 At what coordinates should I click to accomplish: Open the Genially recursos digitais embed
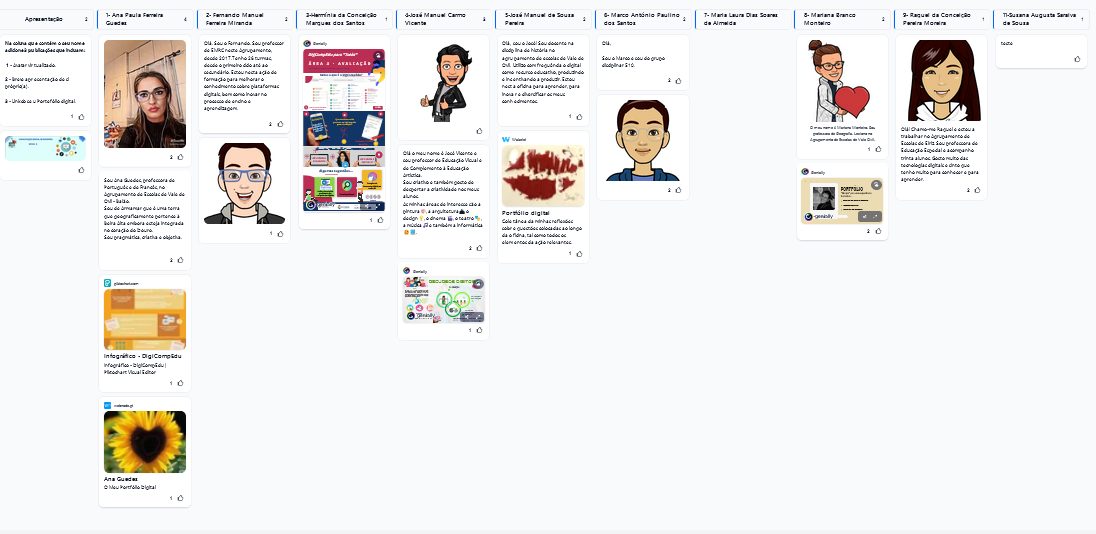point(443,299)
